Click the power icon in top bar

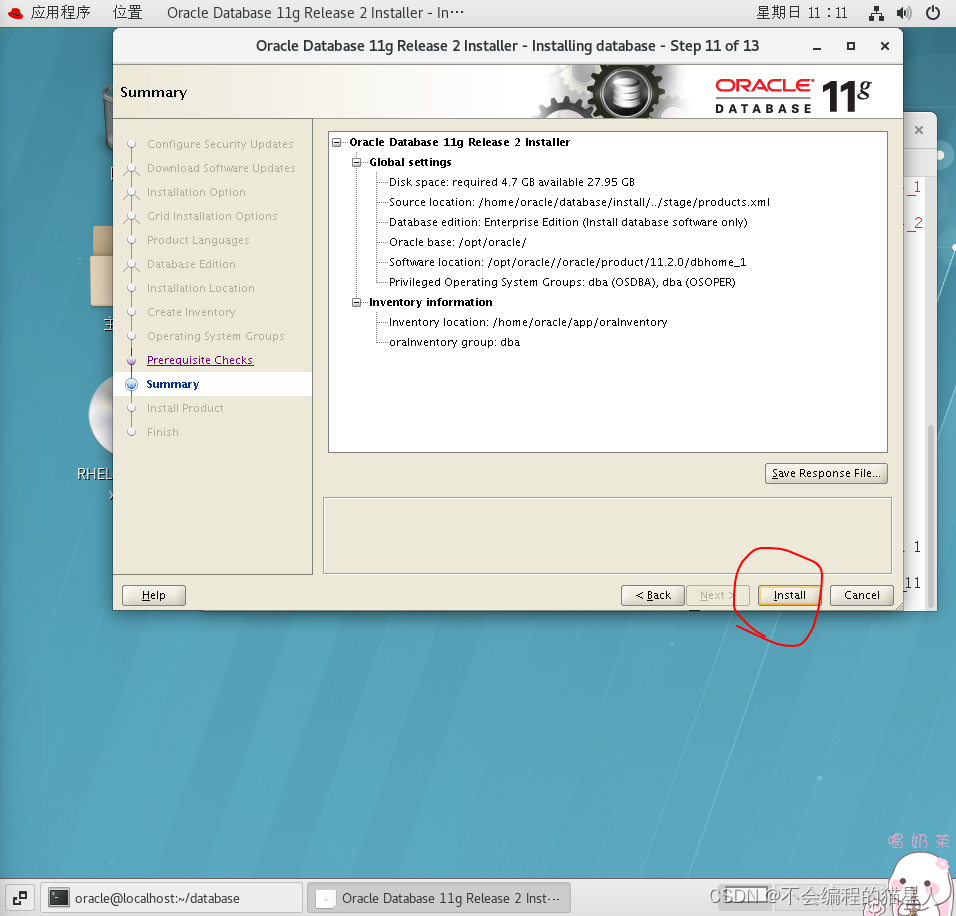pyautogui.click(x=933, y=13)
